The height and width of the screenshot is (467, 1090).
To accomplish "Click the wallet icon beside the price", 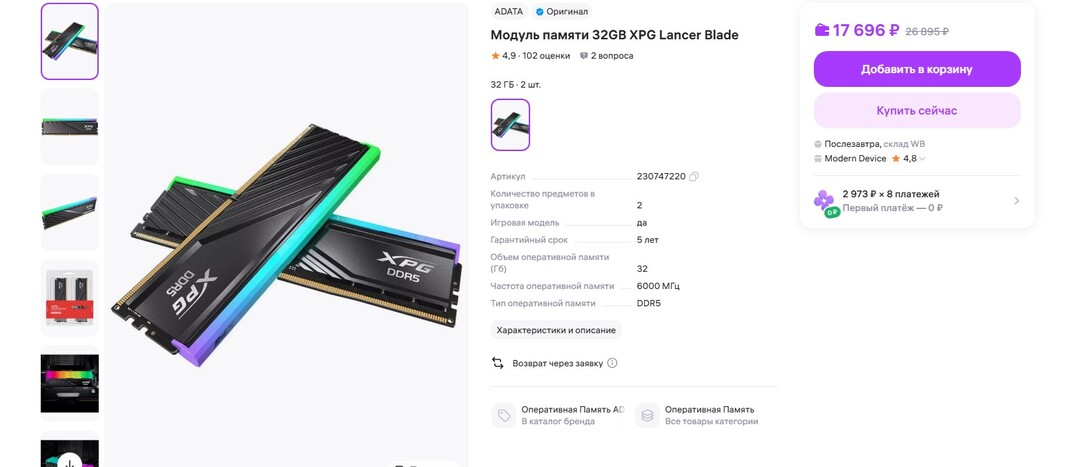I will [x=822, y=30].
